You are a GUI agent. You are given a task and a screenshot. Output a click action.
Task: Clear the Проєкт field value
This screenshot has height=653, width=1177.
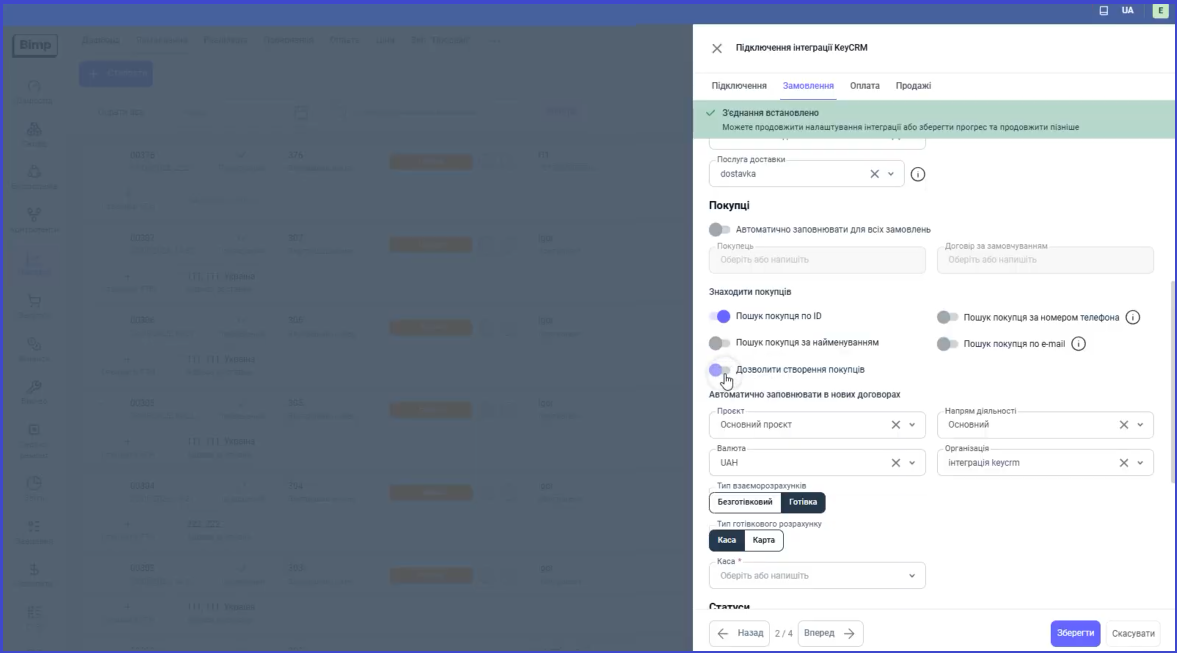click(x=896, y=425)
